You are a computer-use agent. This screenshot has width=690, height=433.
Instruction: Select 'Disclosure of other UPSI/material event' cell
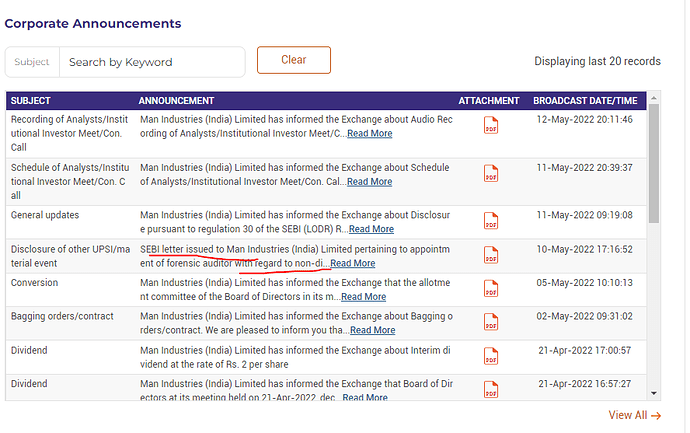[x=70, y=256]
